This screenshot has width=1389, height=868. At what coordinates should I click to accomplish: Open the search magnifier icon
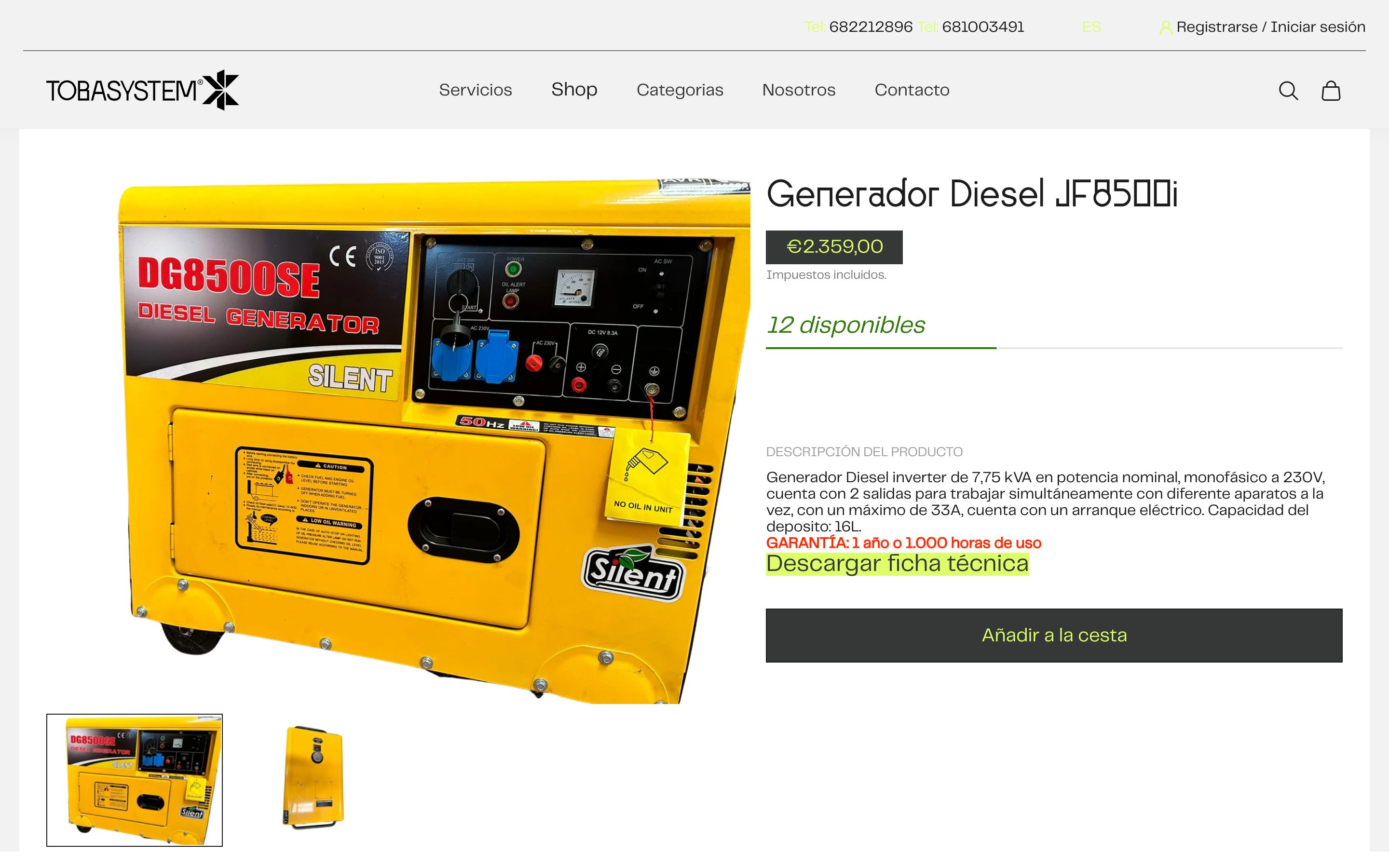(1288, 91)
